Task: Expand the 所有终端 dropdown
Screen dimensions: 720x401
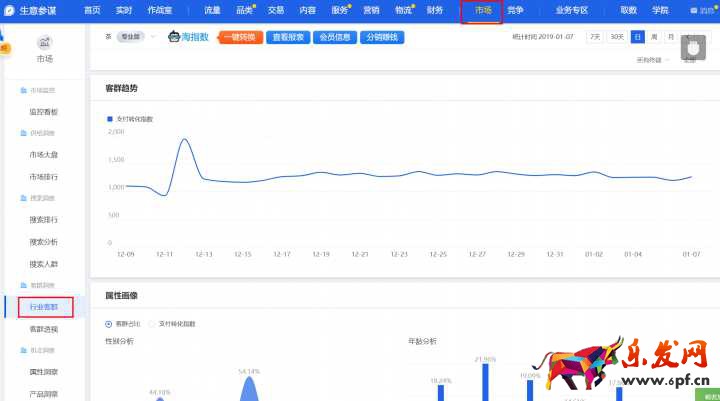Action: click(x=650, y=60)
